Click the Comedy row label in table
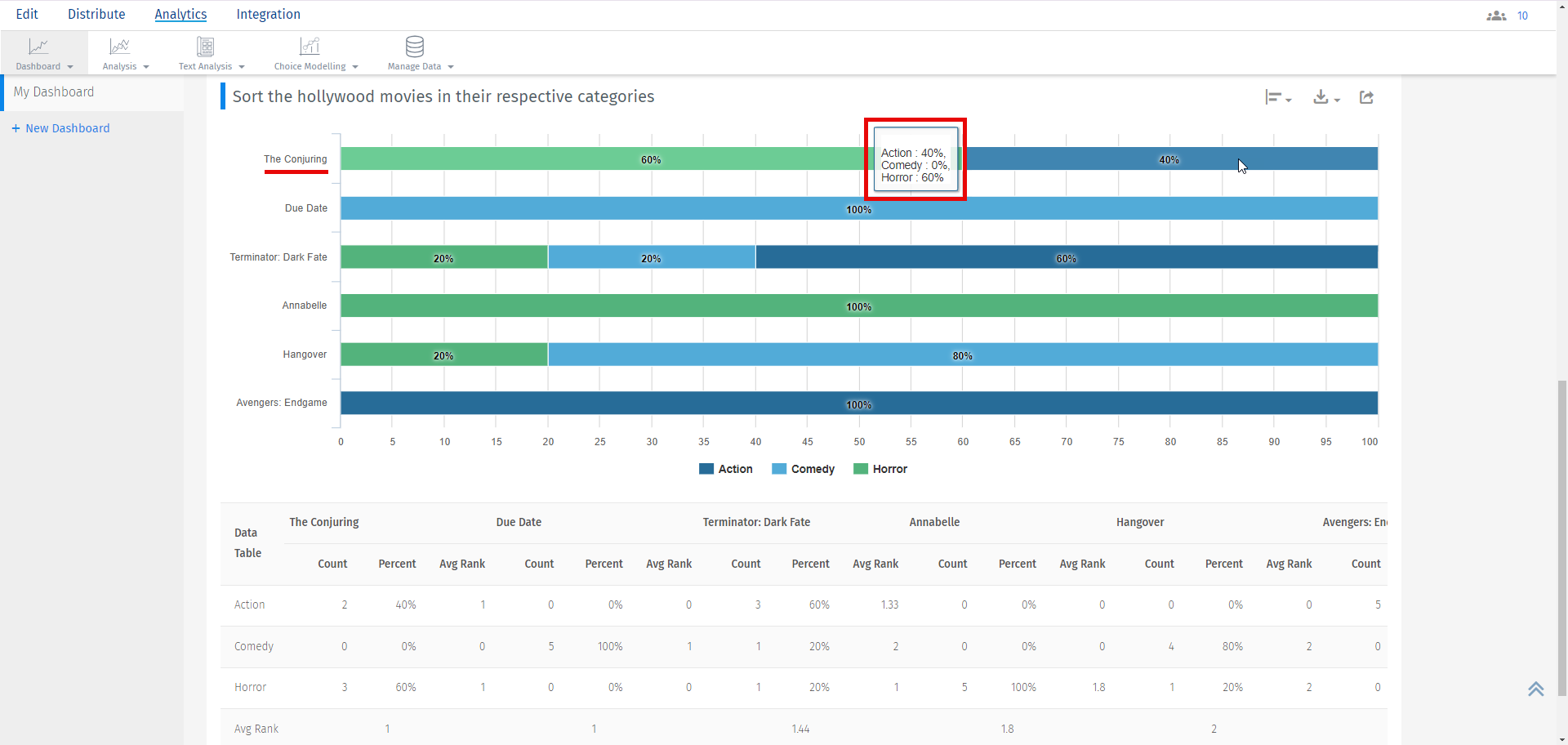 click(254, 646)
